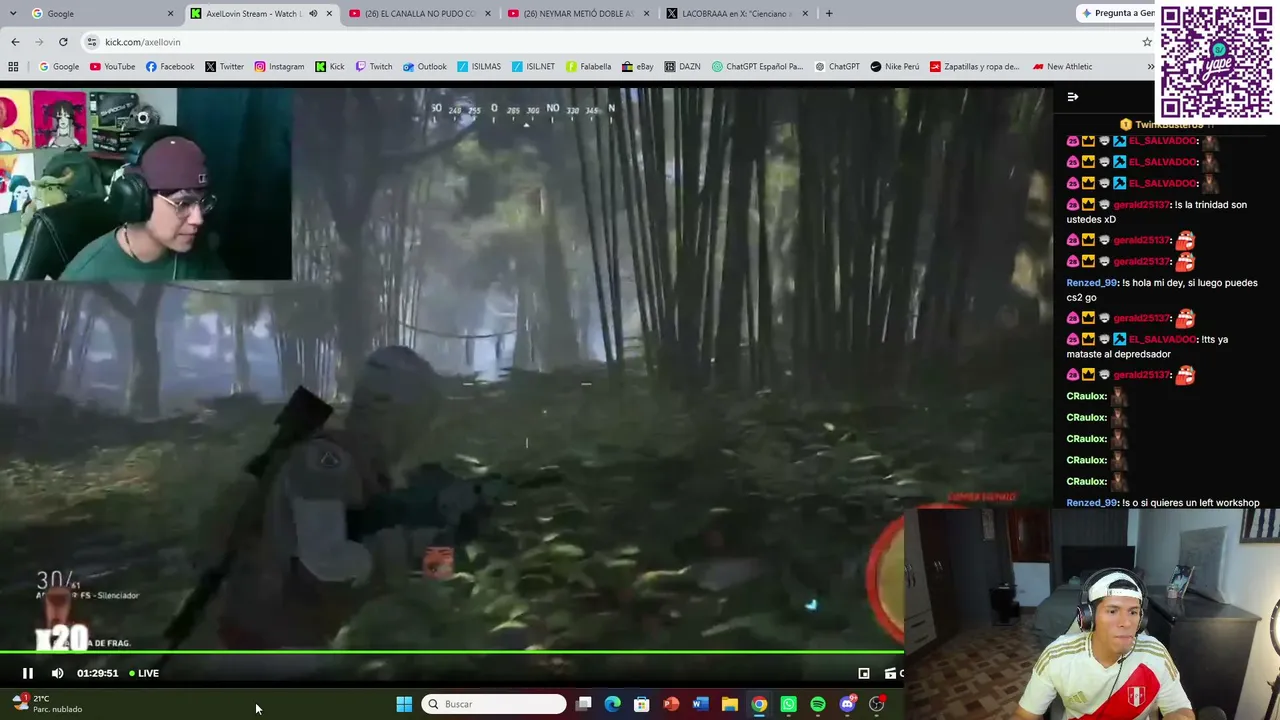The height and width of the screenshot is (720, 1280).
Task: Open the New Athletic bookmark
Action: pos(1062,67)
